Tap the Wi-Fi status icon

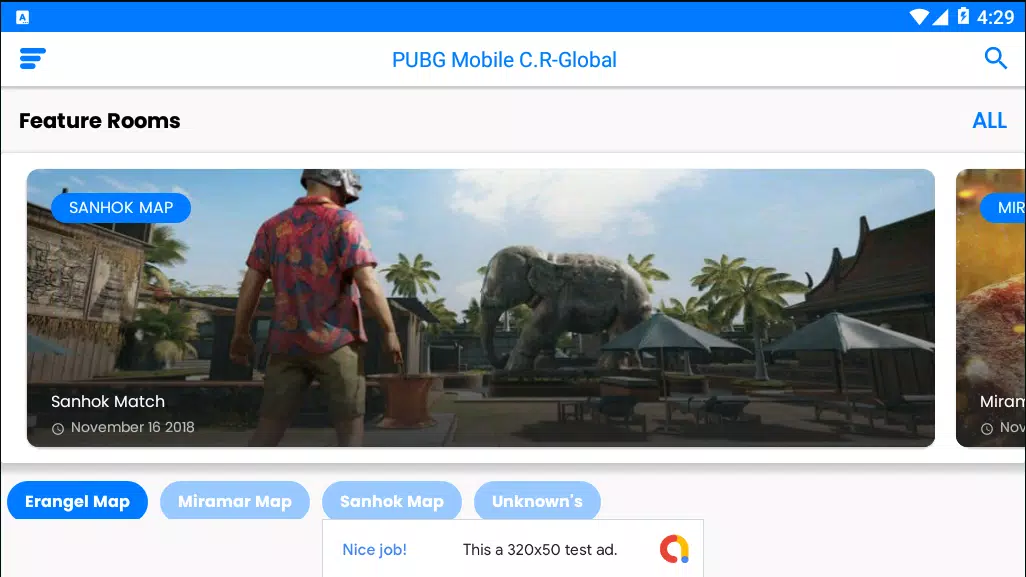(919, 16)
